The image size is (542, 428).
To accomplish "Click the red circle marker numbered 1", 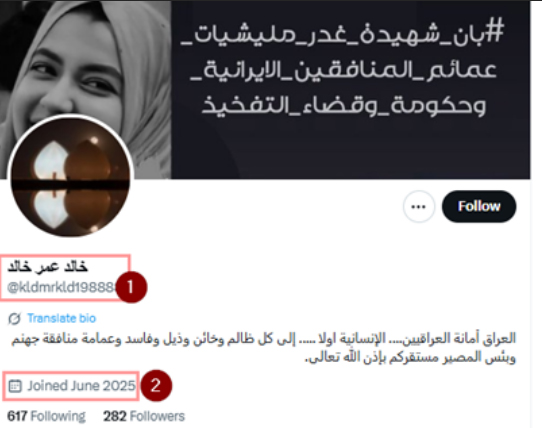I will [131, 287].
